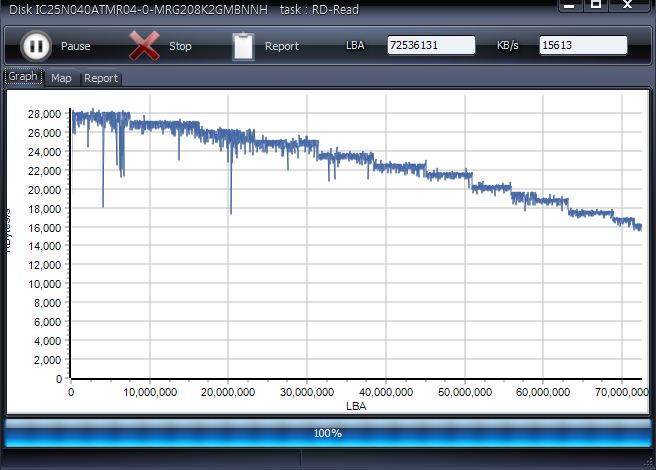This screenshot has height=470, width=656.
Task: Click the 24,000 y-axis label
Action: (45, 152)
